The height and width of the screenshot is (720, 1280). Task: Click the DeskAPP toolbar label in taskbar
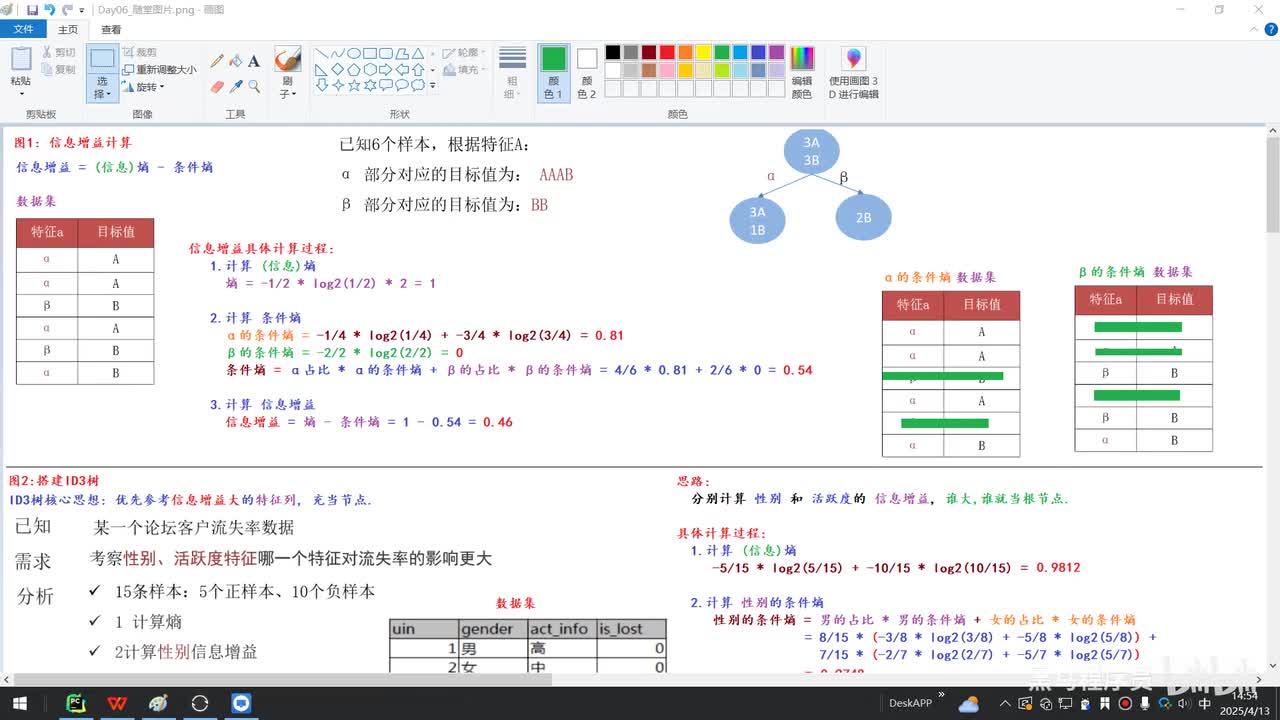pos(910,703)
